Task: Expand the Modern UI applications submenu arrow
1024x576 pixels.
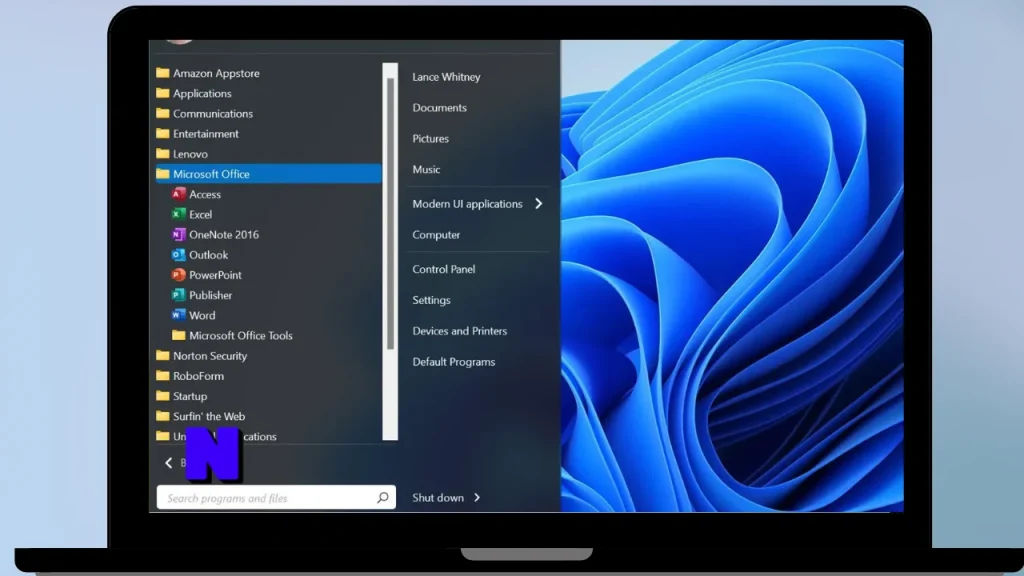Action: tap(539, 204)
